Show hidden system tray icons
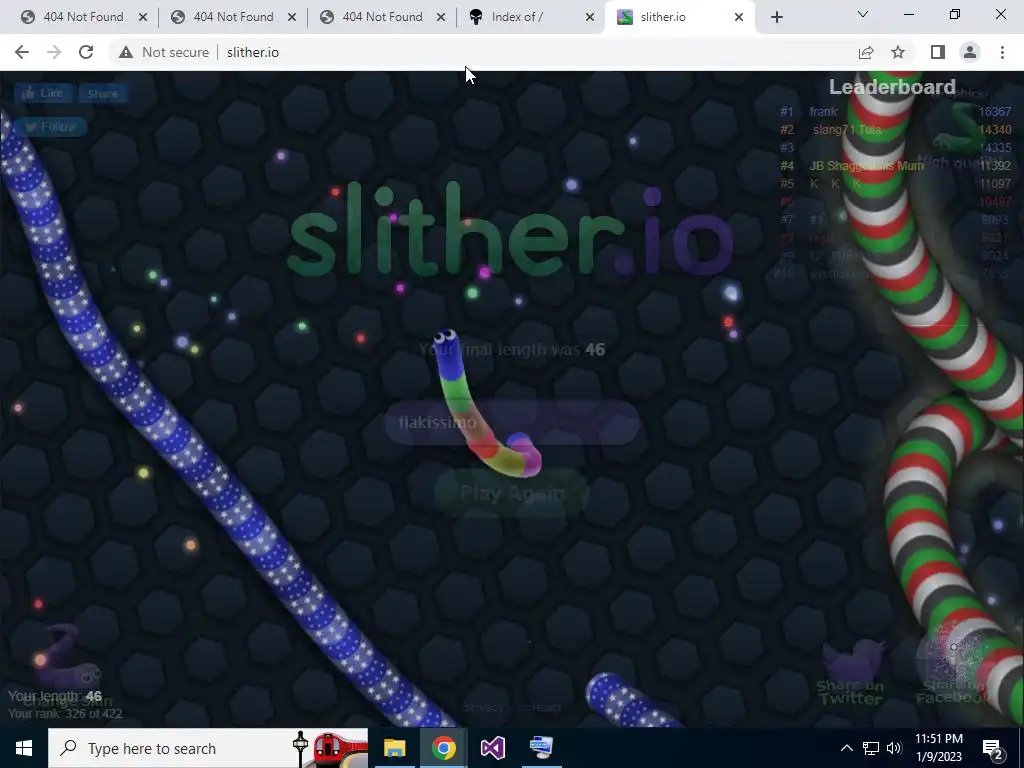The height and width of the screenshot is (768, 1024). 846,748
